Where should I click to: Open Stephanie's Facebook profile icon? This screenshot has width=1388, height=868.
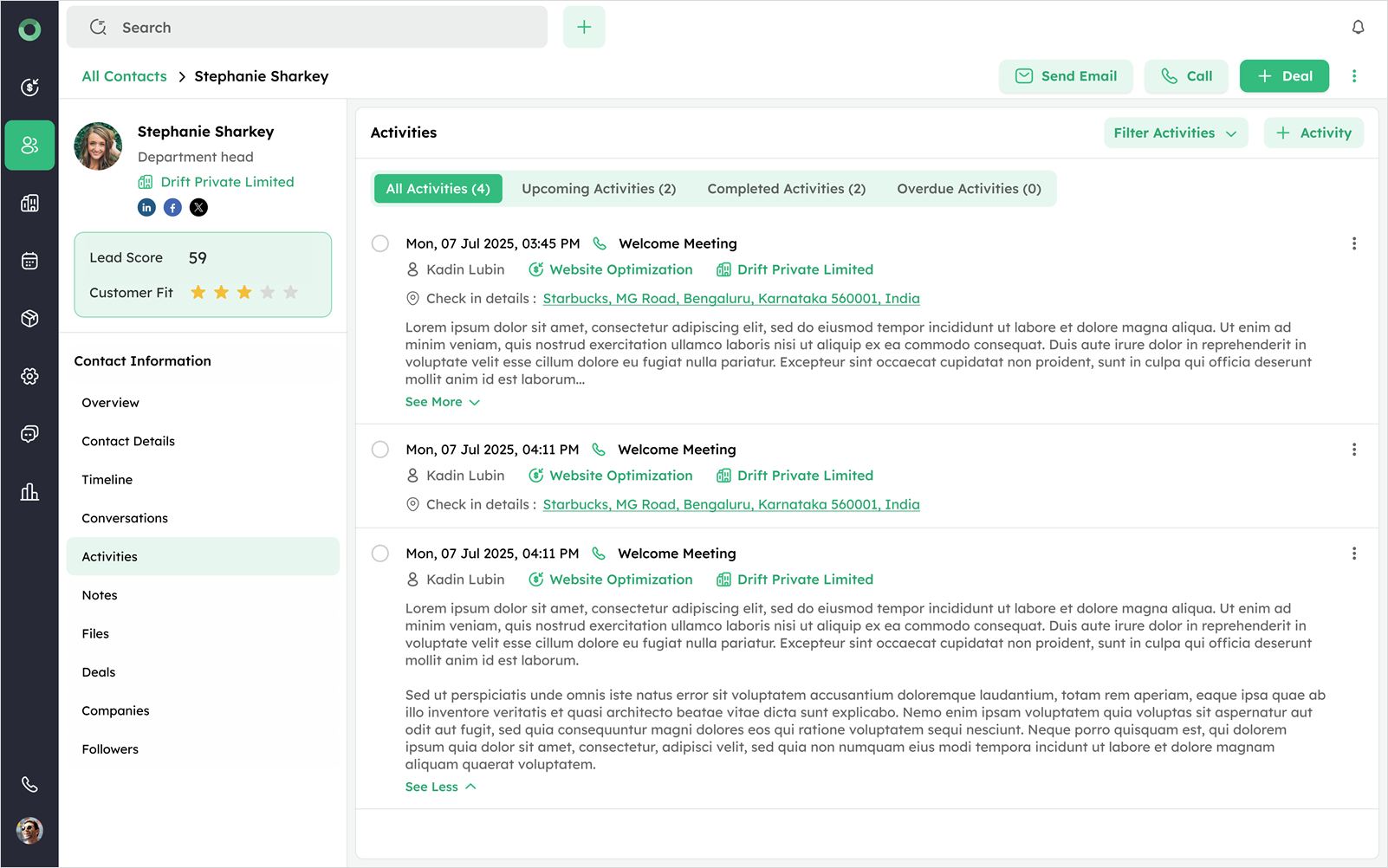pyautogui.click(x=172, y=207)
